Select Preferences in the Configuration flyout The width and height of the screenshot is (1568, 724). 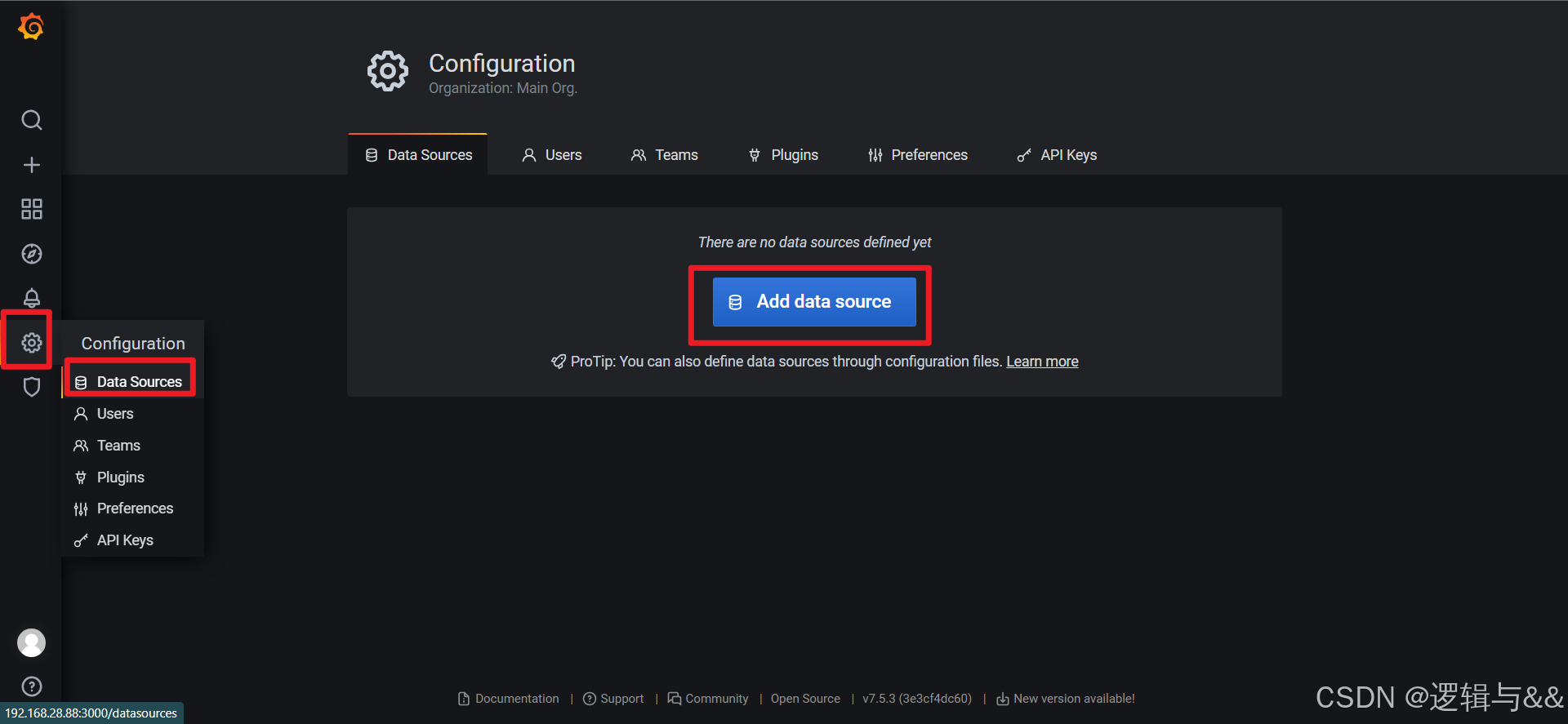132,509
